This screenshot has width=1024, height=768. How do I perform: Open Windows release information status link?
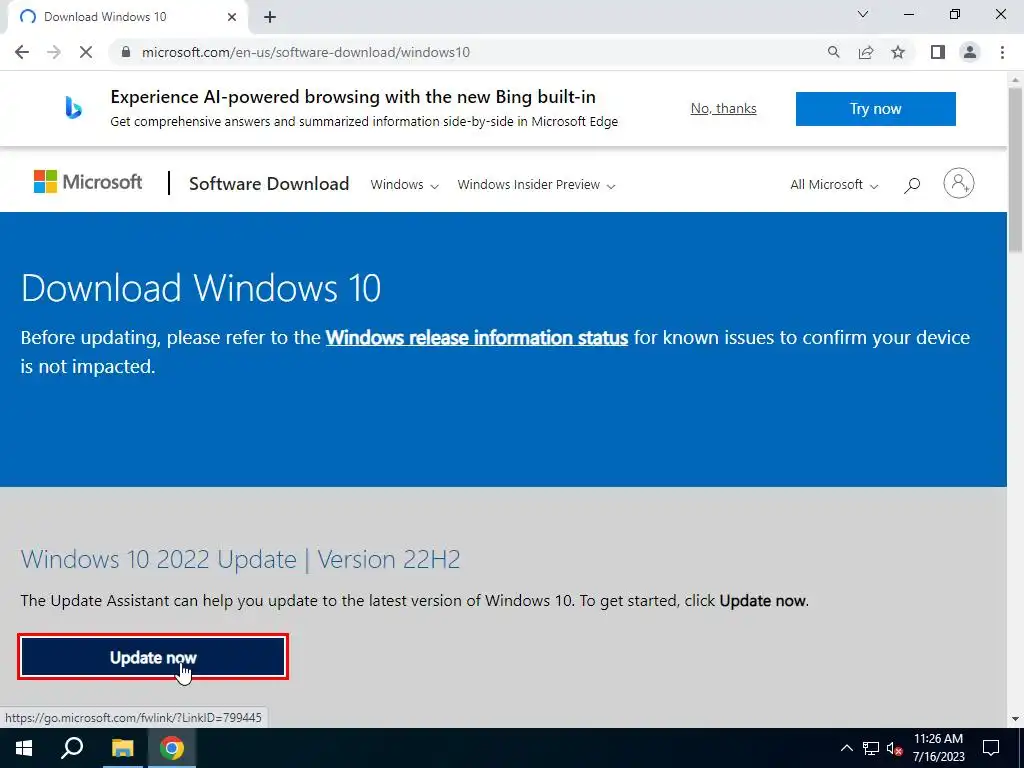477,338
